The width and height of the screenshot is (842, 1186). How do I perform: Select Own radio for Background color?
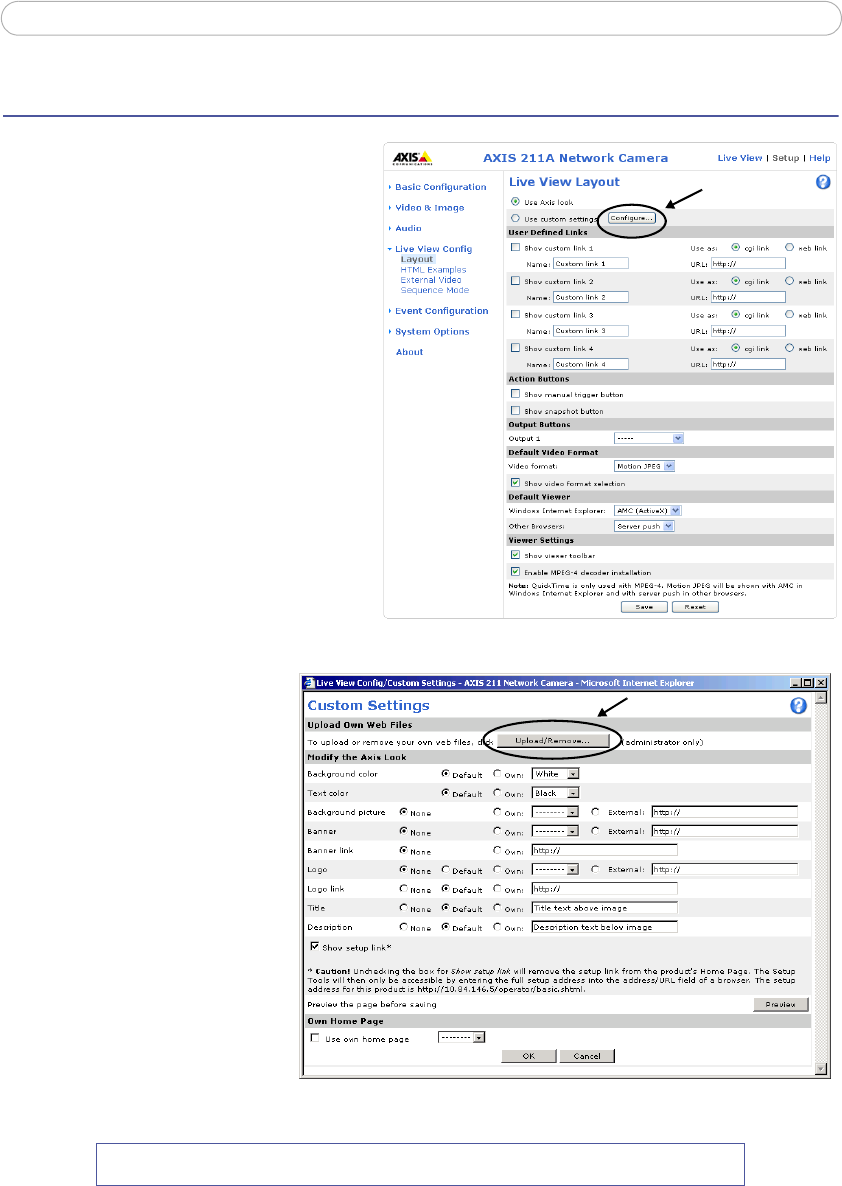[x=497, y=774]
